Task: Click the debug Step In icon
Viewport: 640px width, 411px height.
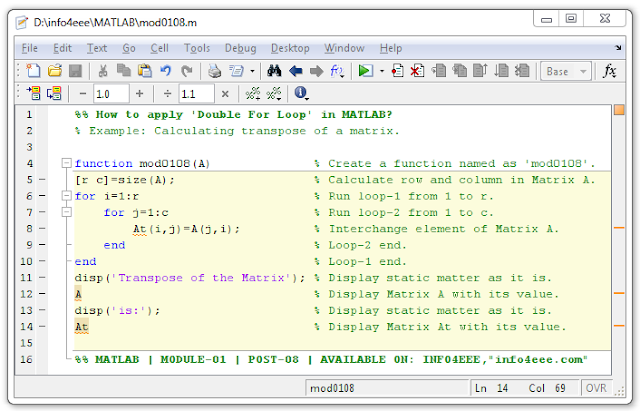Action: (x=460, y=71)
